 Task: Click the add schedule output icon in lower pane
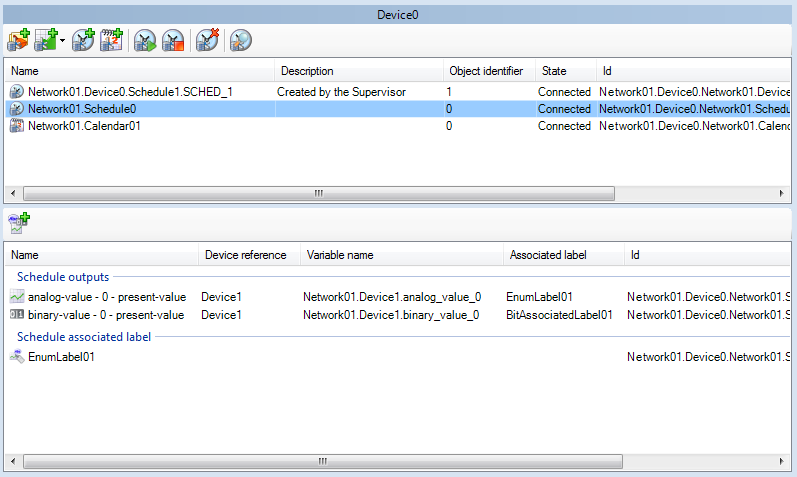[x=18, y=222]
